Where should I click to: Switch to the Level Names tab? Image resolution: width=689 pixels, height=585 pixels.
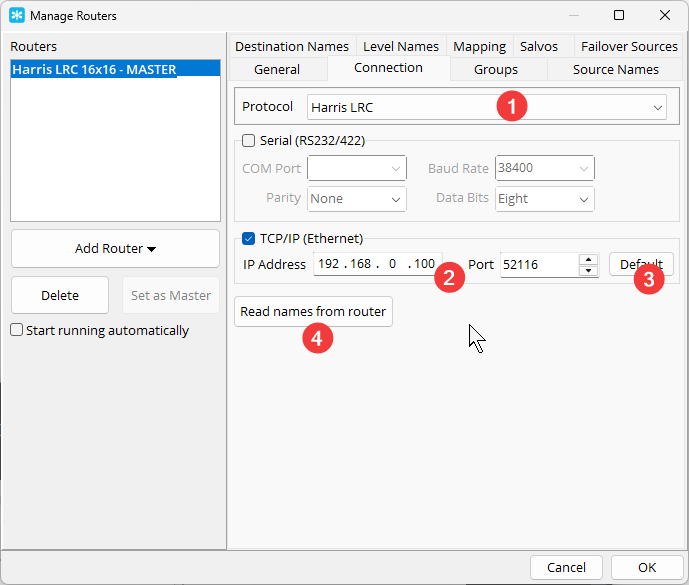click(x=401, y=46)
